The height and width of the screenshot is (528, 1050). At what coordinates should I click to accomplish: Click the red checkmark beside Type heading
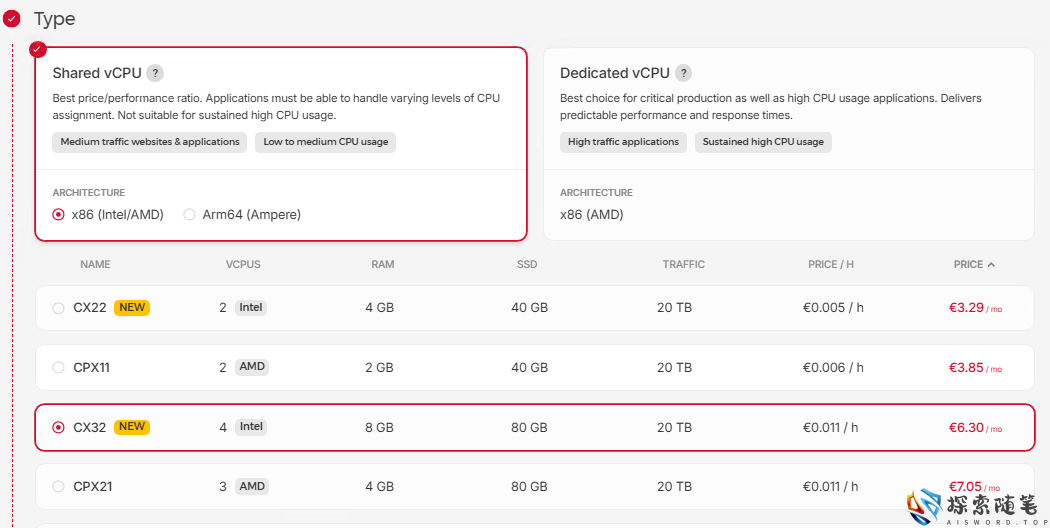12,18
